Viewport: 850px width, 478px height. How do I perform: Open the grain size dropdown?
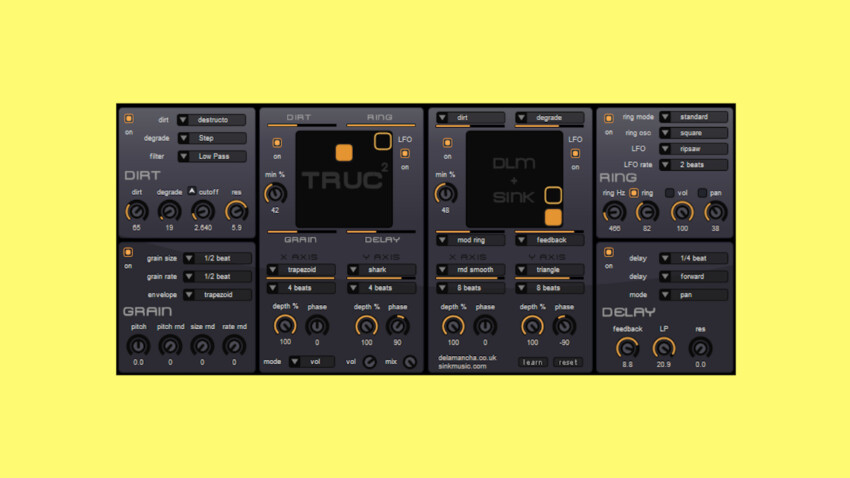coord(217,259)
